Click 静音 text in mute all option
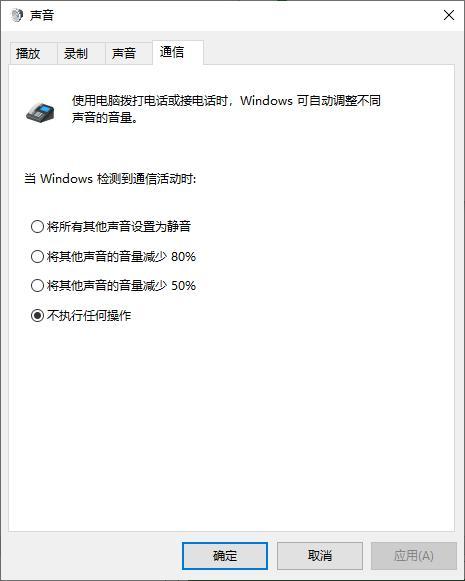Viewport: 465px width, 581px height. click(x=179, y=226)
